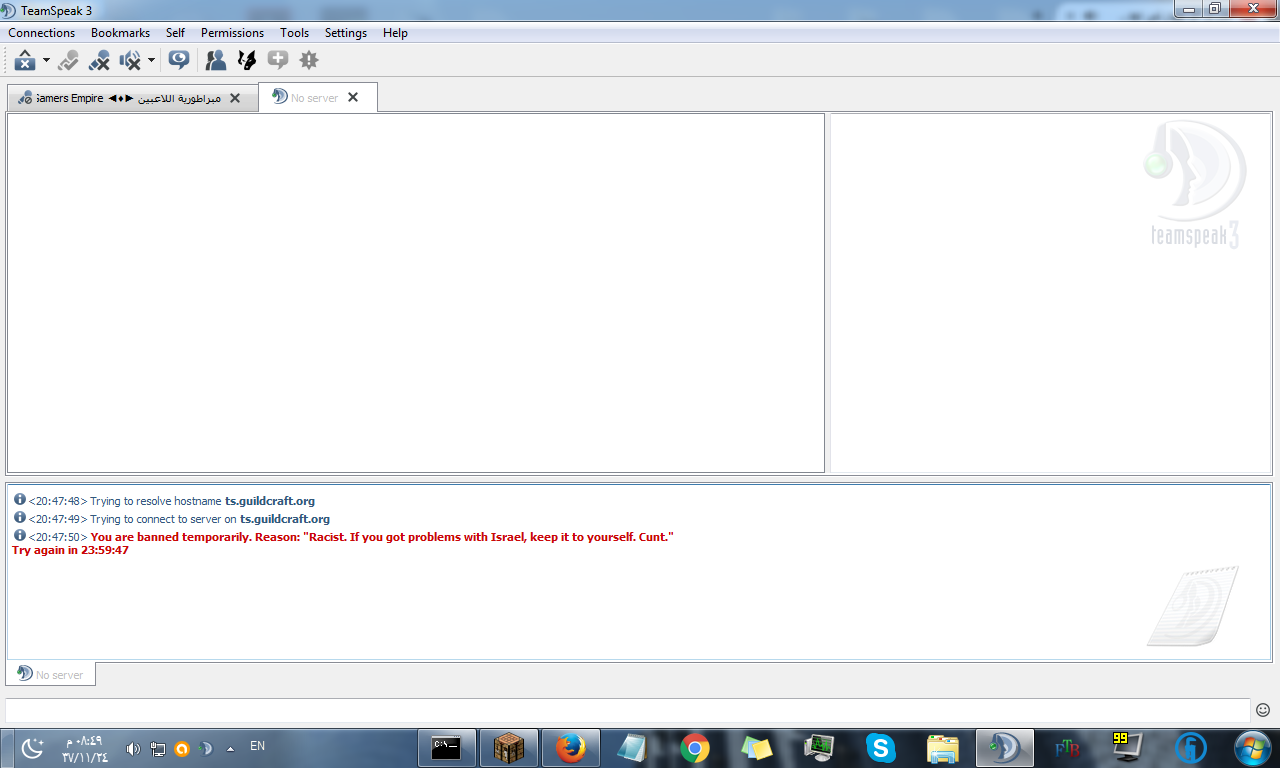
Task: Open the blue notebook taskbar icon
Action: (x=633, y=748)
